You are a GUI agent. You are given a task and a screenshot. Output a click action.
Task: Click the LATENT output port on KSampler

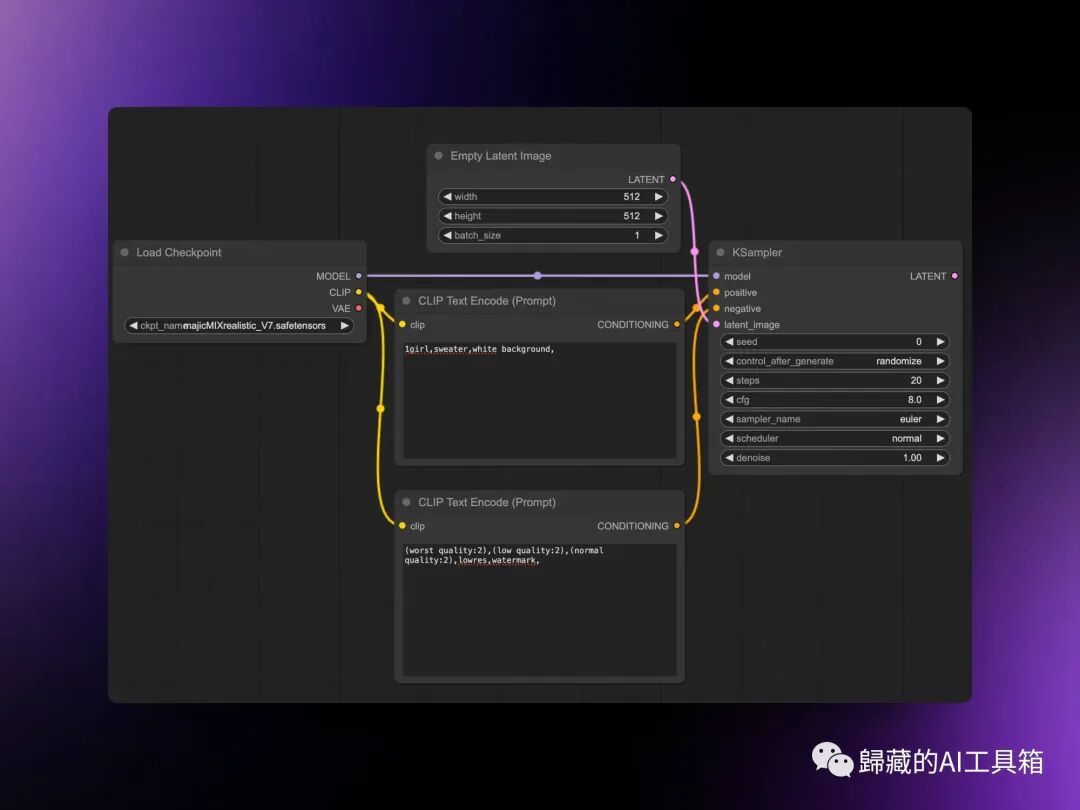[x=954, y=276]
